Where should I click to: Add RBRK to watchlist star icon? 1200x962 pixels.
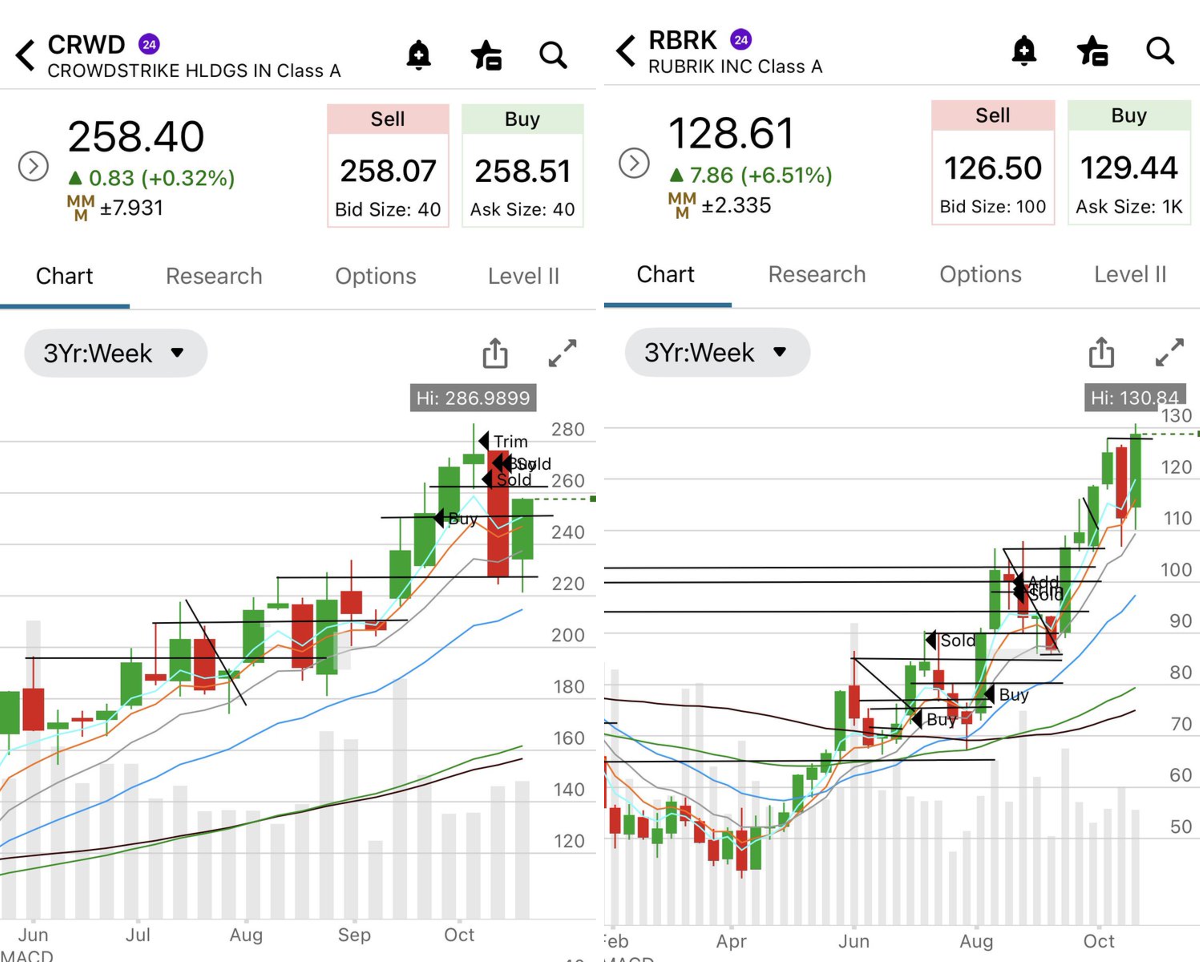(1092, 50)
